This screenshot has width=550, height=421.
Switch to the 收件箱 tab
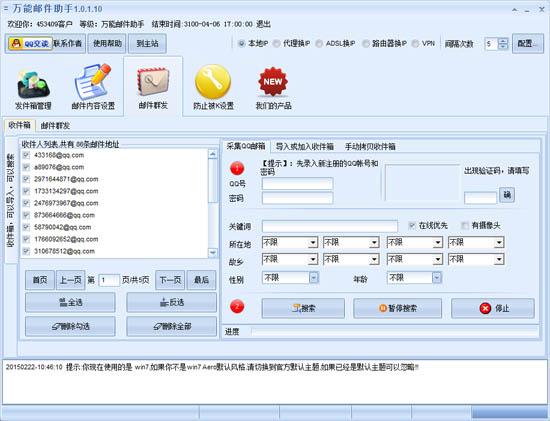pyautogui.click(x=19, y=125)
